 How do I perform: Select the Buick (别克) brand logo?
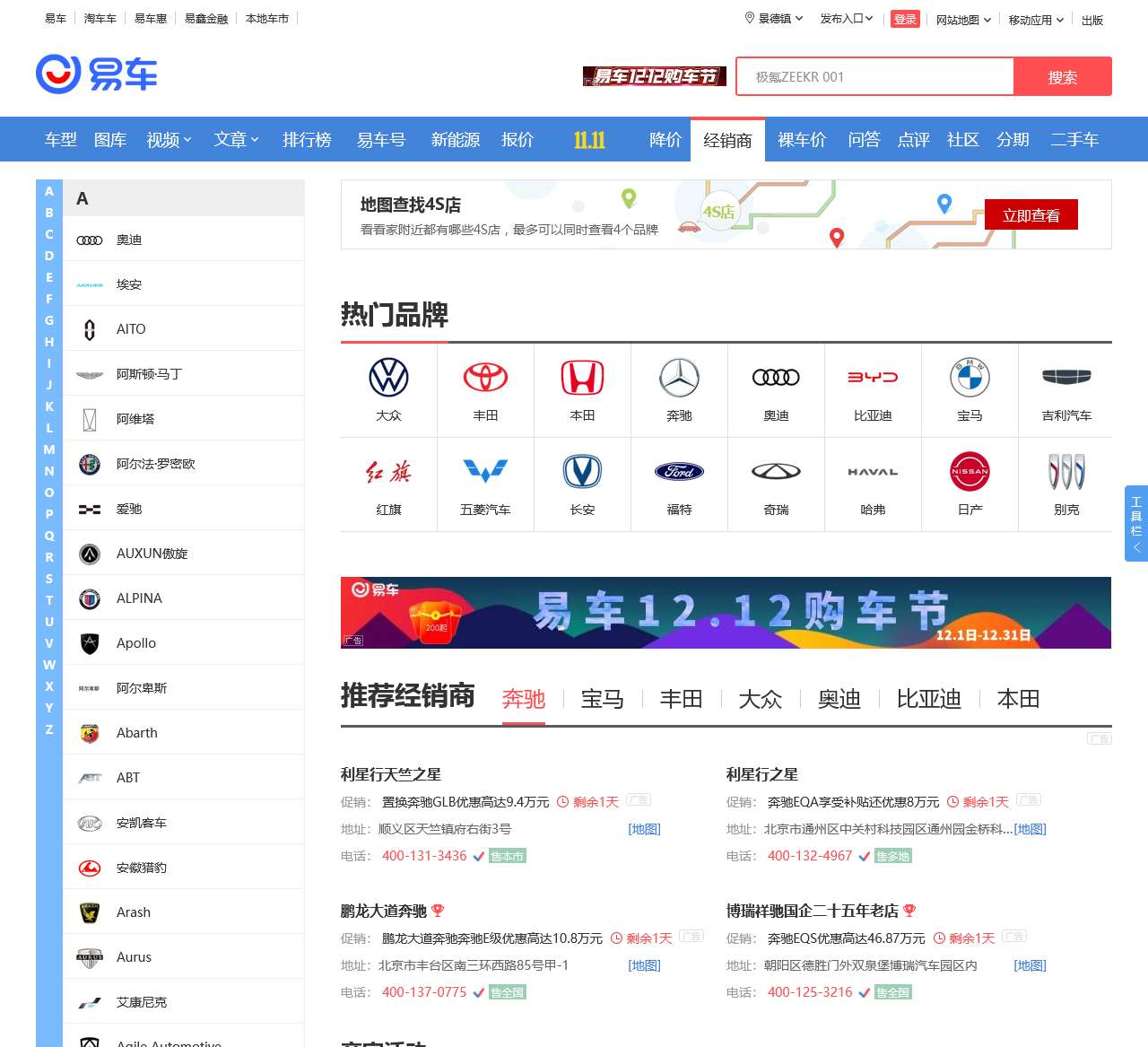tap(1066, 472)
